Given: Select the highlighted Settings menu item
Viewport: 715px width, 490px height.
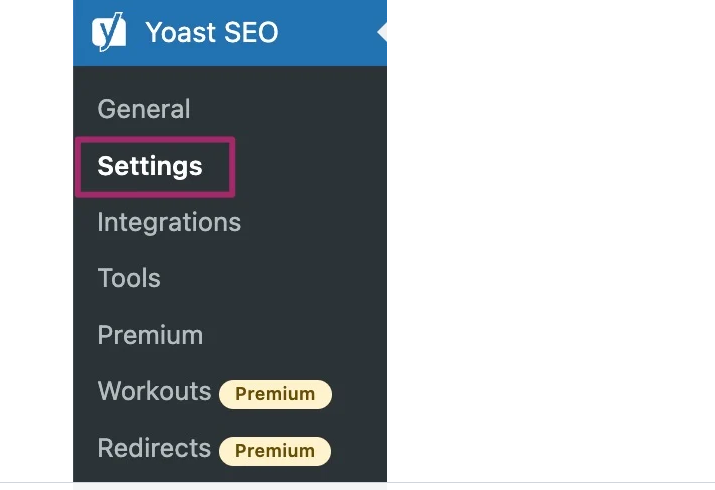Looking at the screenshot, I should (x=150, y=166).
